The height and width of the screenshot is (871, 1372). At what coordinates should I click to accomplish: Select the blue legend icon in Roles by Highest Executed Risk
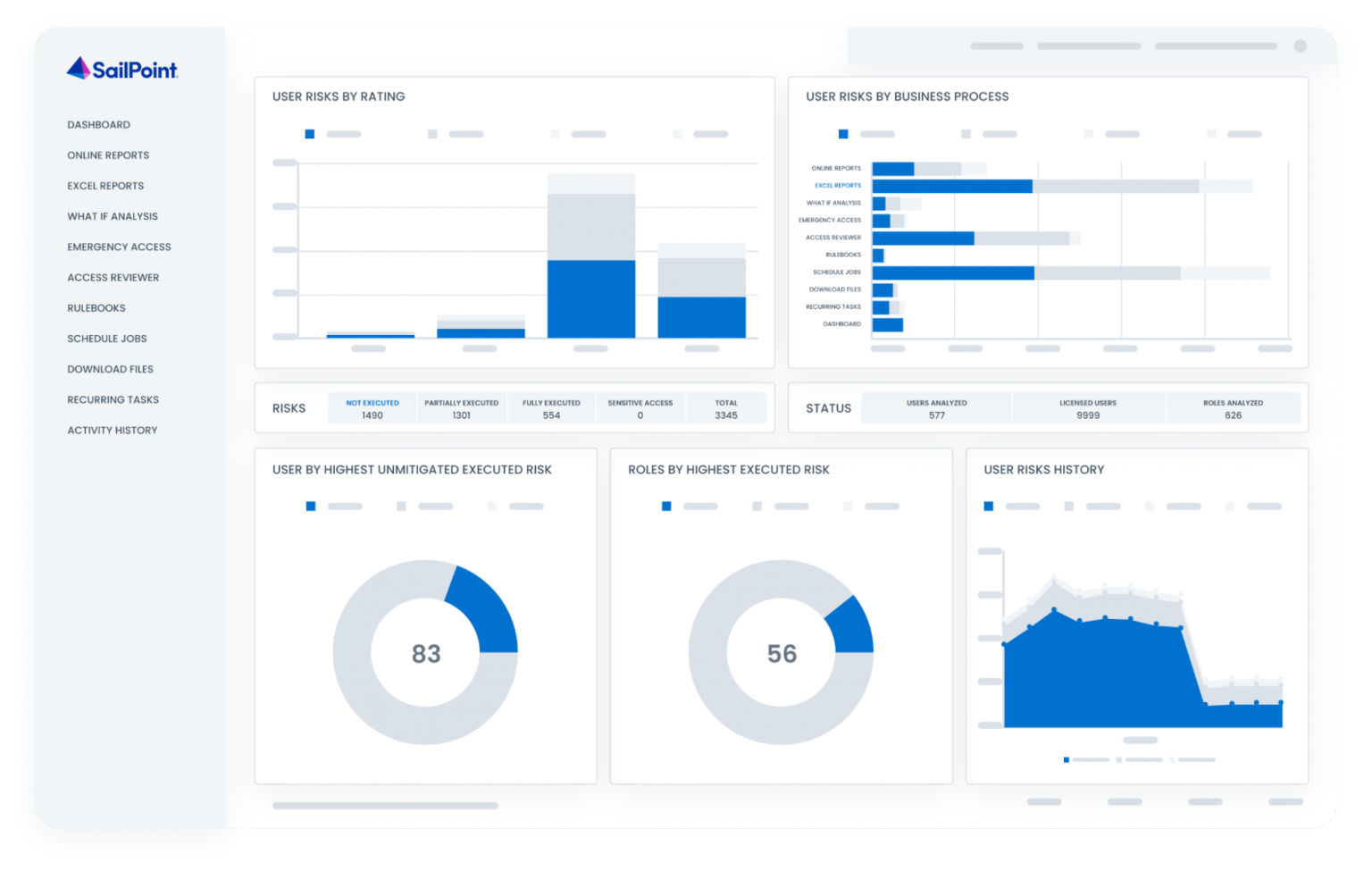click(x=665, y=506)
